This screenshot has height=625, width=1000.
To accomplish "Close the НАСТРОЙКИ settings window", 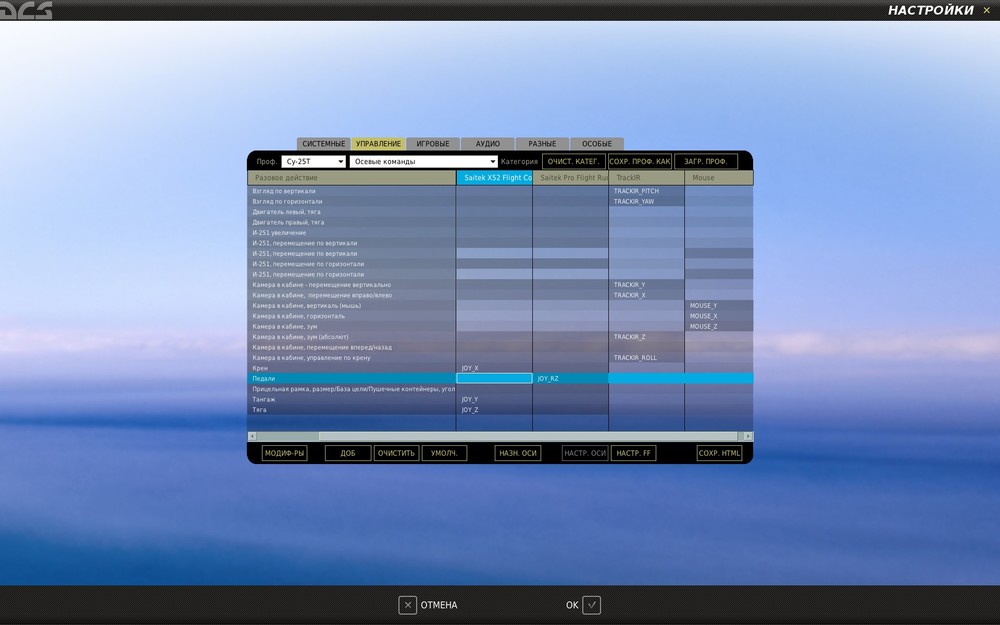I will click(986, 10).
